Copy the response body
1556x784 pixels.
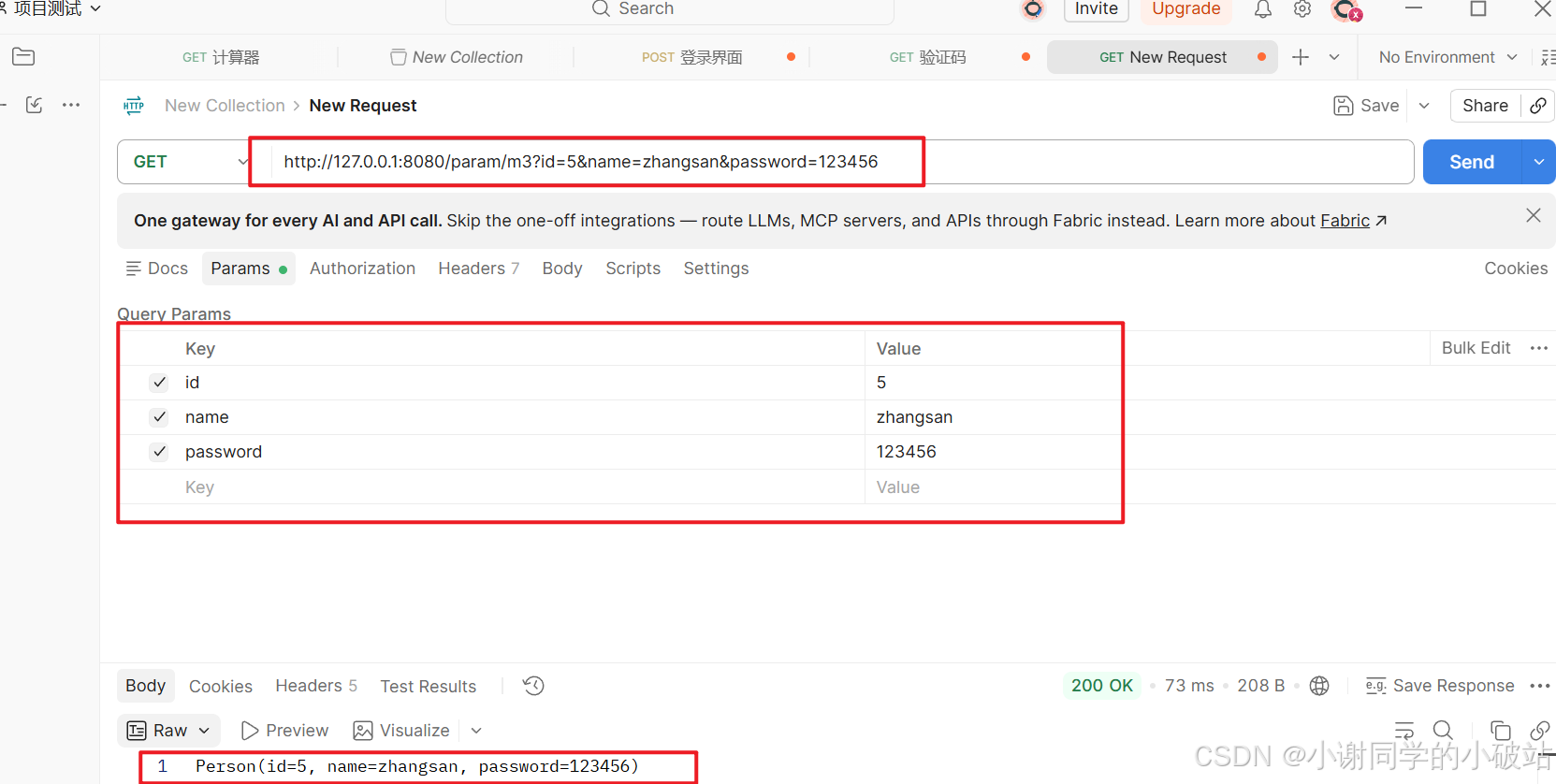click(1501, 730)
